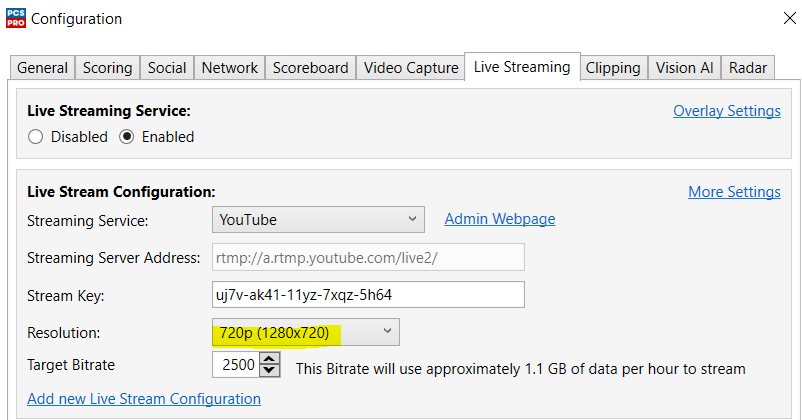Decrease Target Bitrate with down arrow
This screenshot has width=802, height=420.
point(269,372)
